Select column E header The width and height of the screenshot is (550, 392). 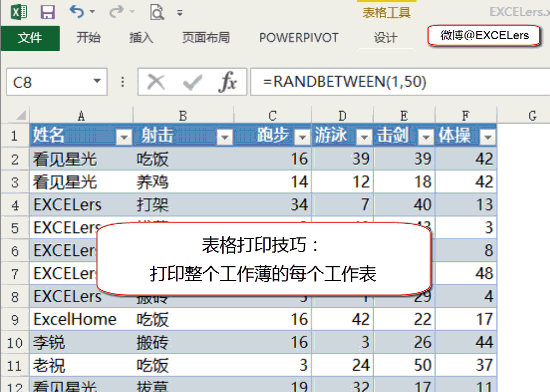click(x=404, y=116)
